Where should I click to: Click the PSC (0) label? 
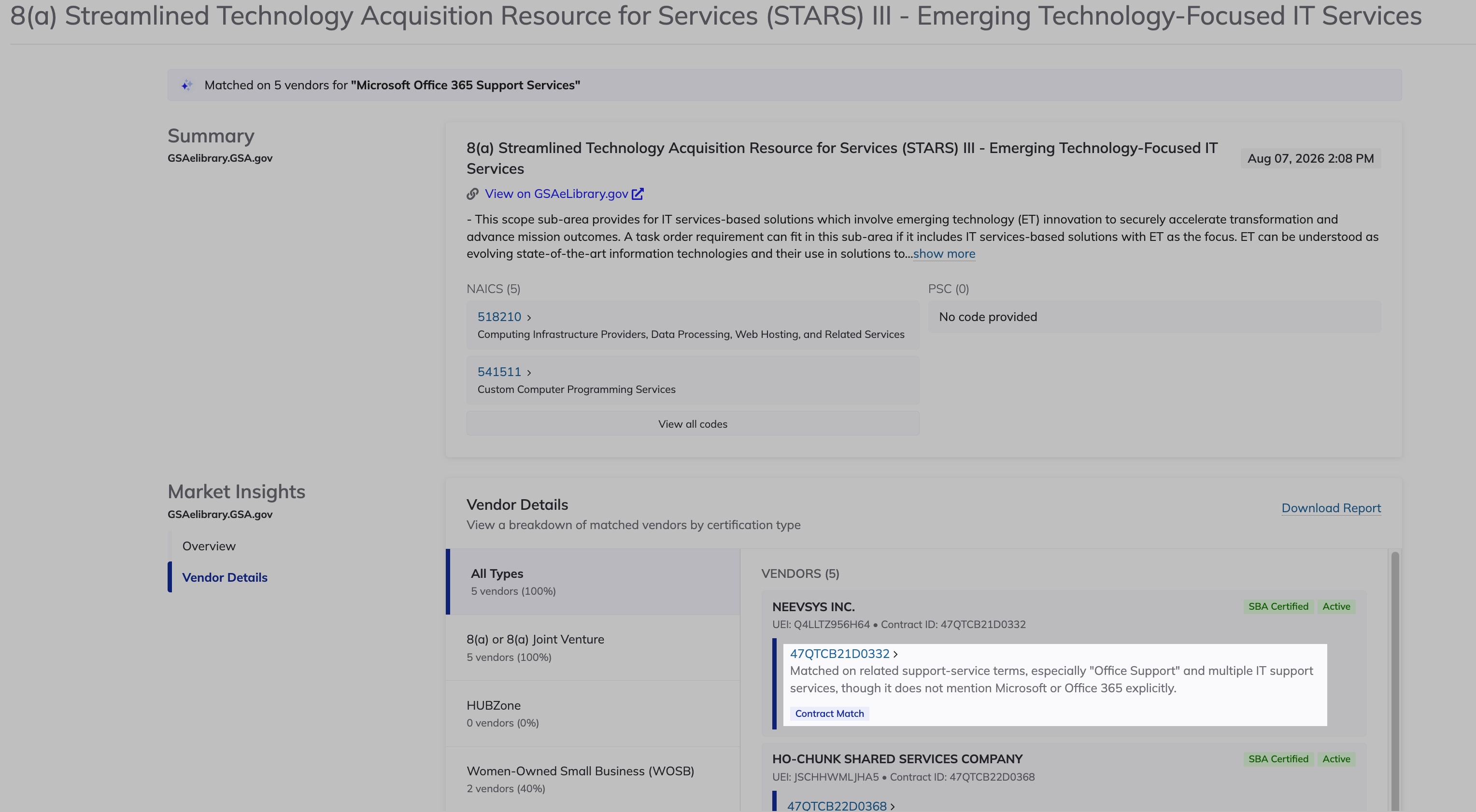(x=948, y=289)
